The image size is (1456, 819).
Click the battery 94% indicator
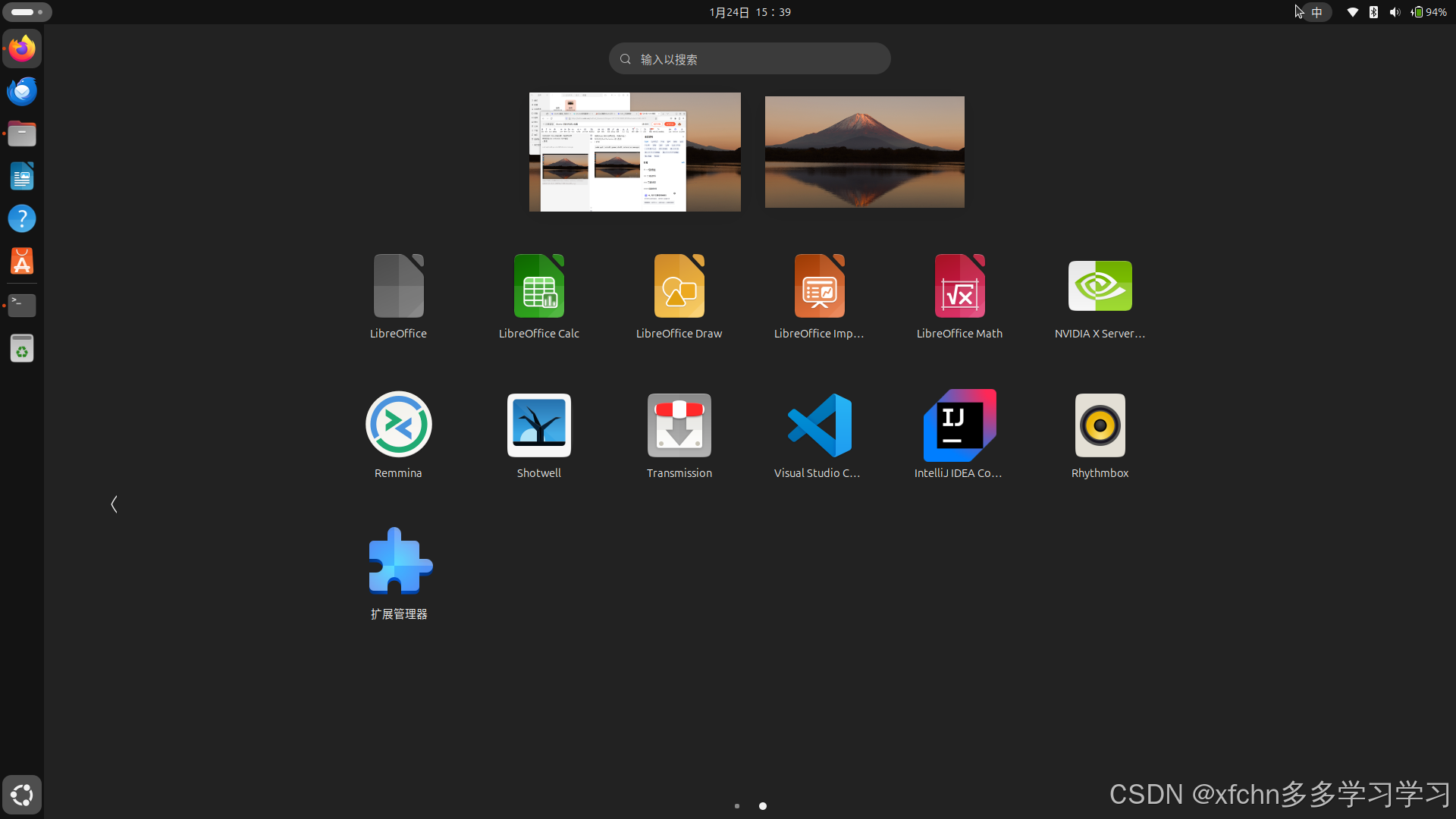[1429, 12]
